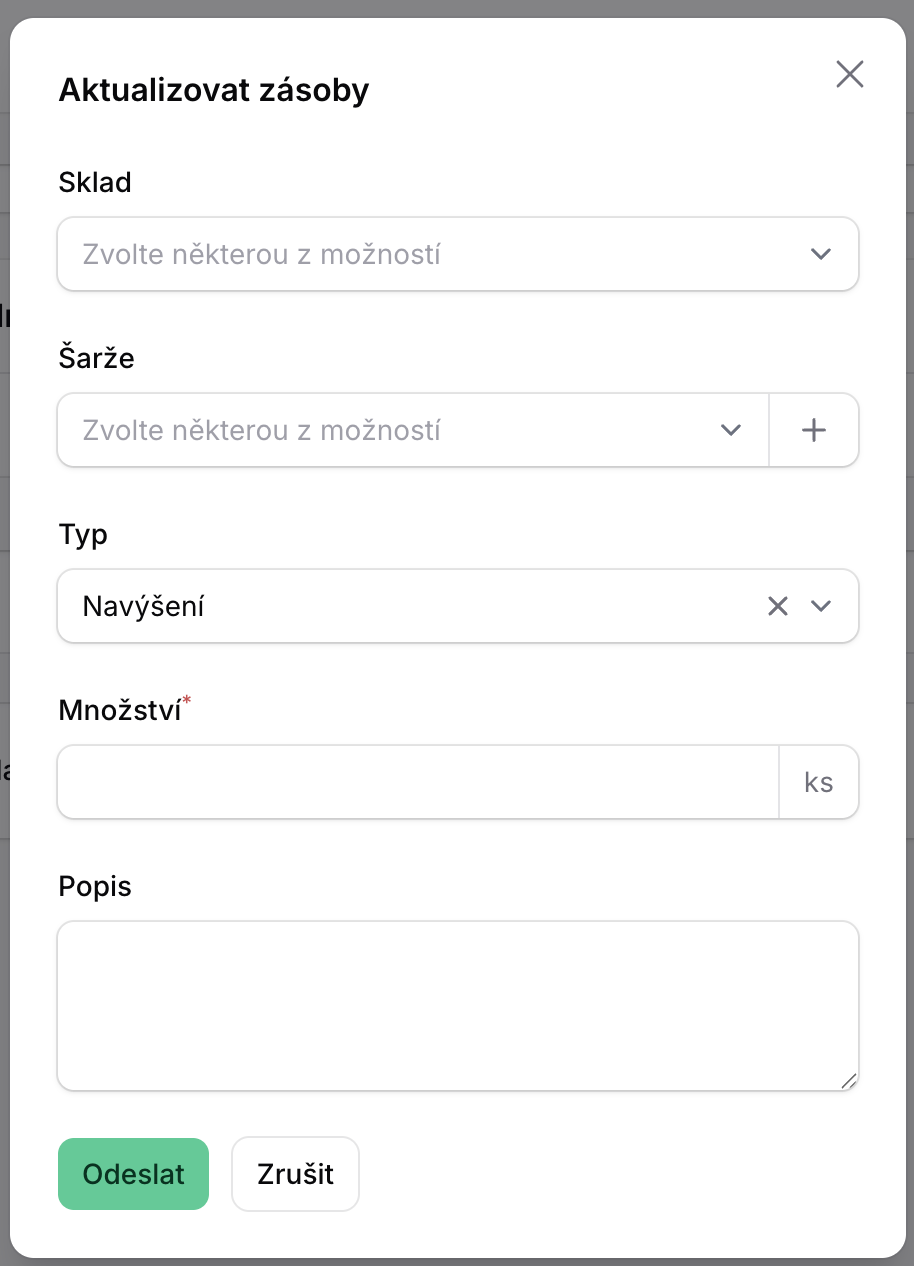Click the Šarže placeholder text
This screenshot has width=914, height=1266.
click(262, 430)
